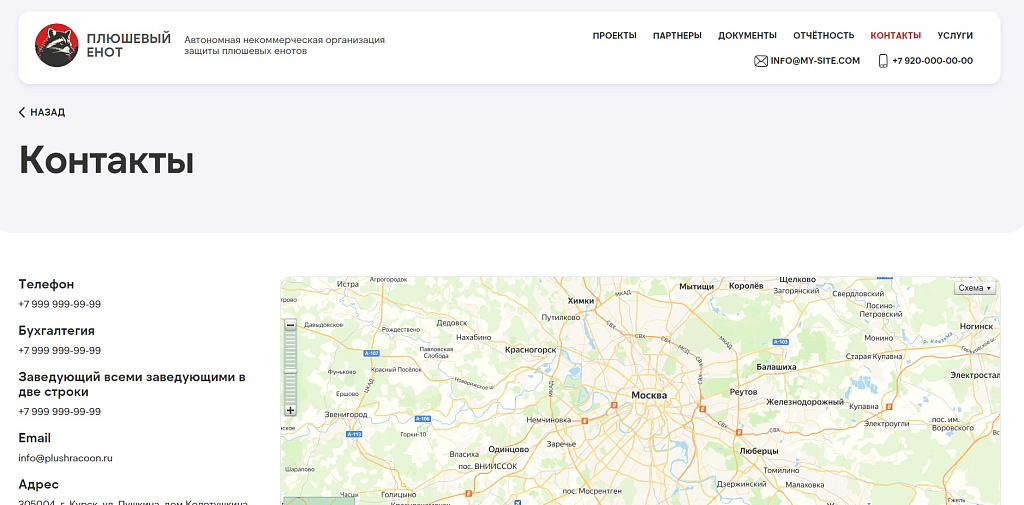
Task: Open the Схема map type dropdown
Action: pos(975,288)
